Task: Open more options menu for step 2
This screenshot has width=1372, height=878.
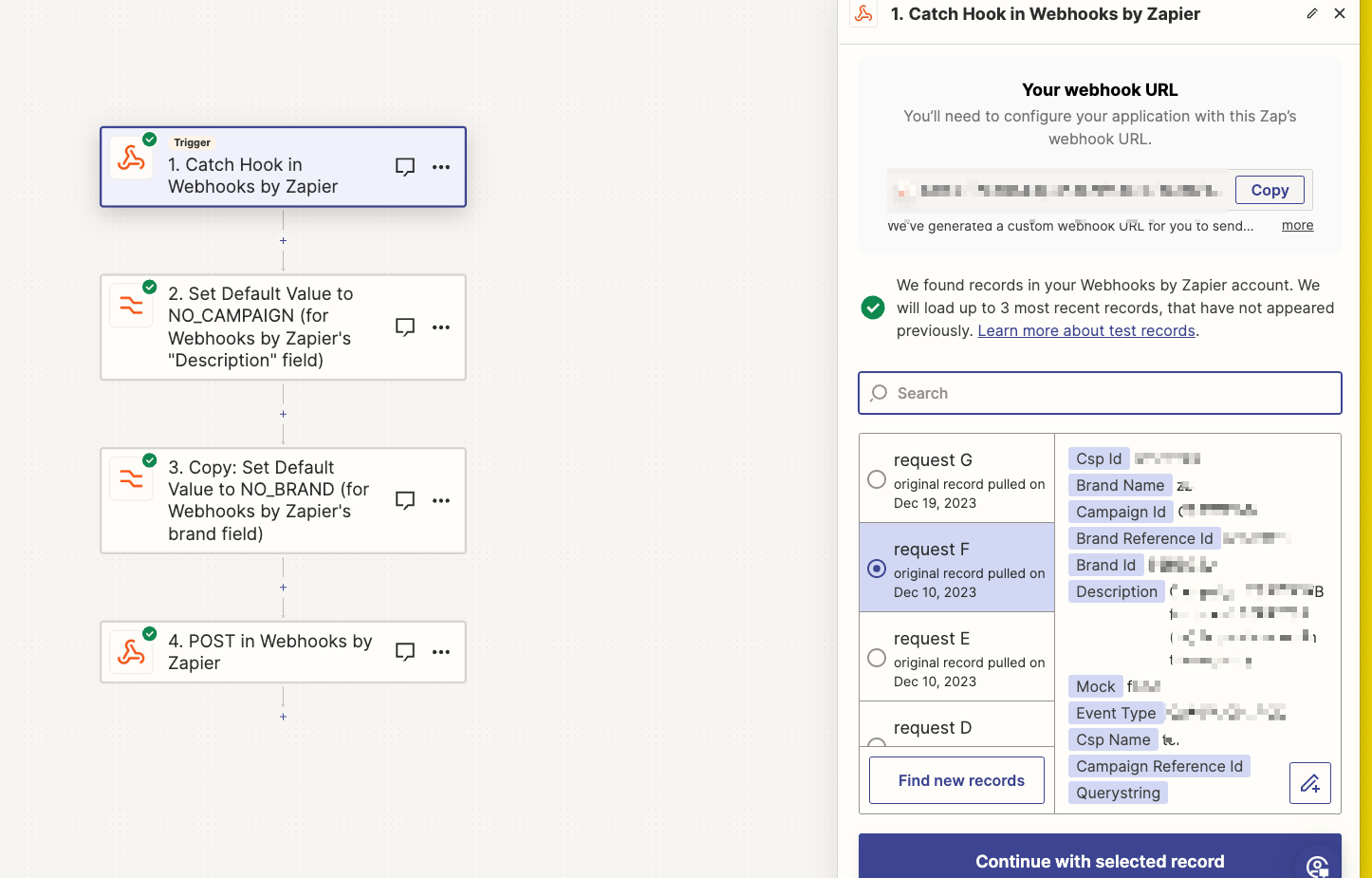Action: click(x=441, y=327)
